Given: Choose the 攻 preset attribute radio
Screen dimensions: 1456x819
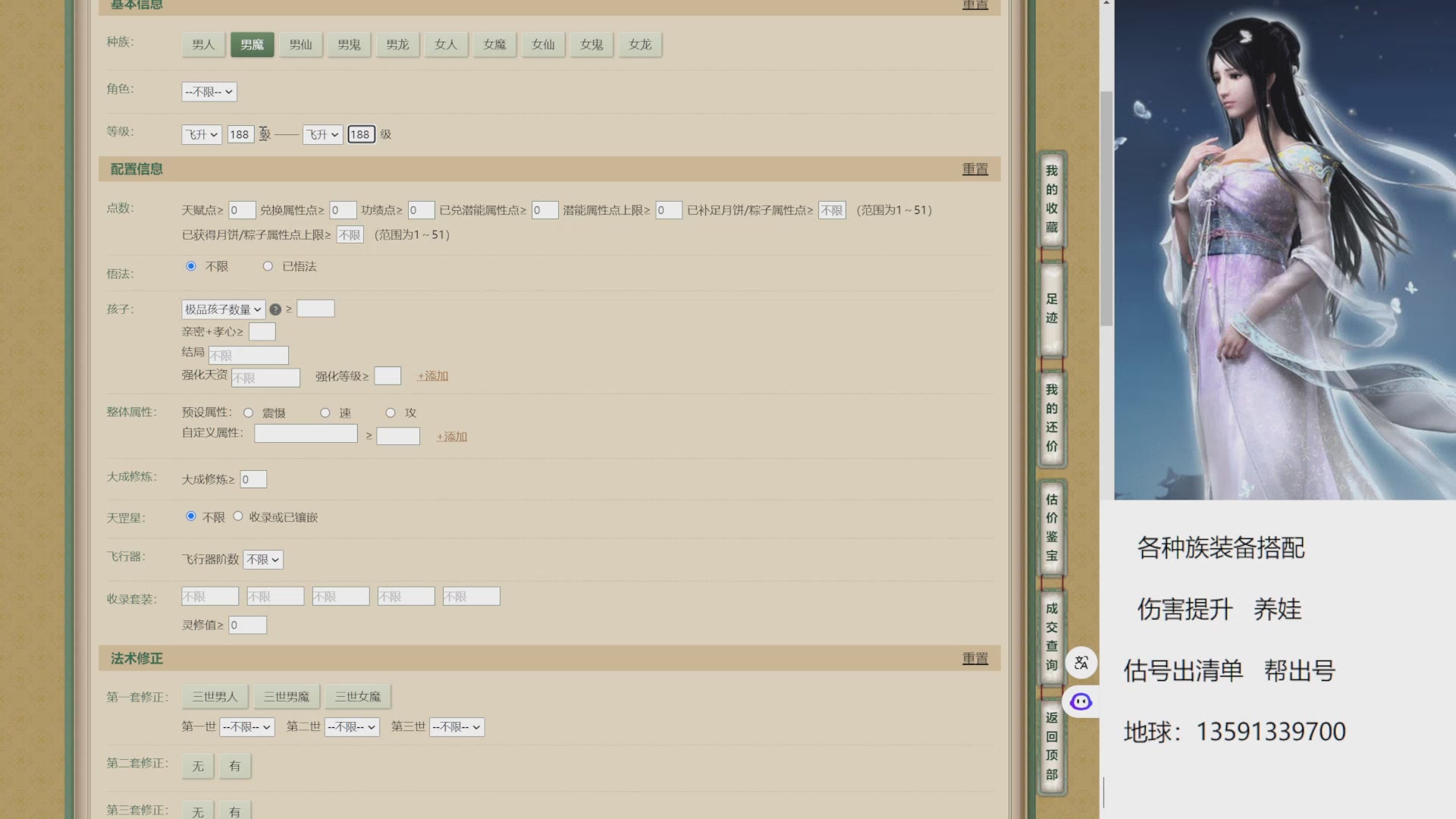Looking at the screenshot, I should click(391, 413).
